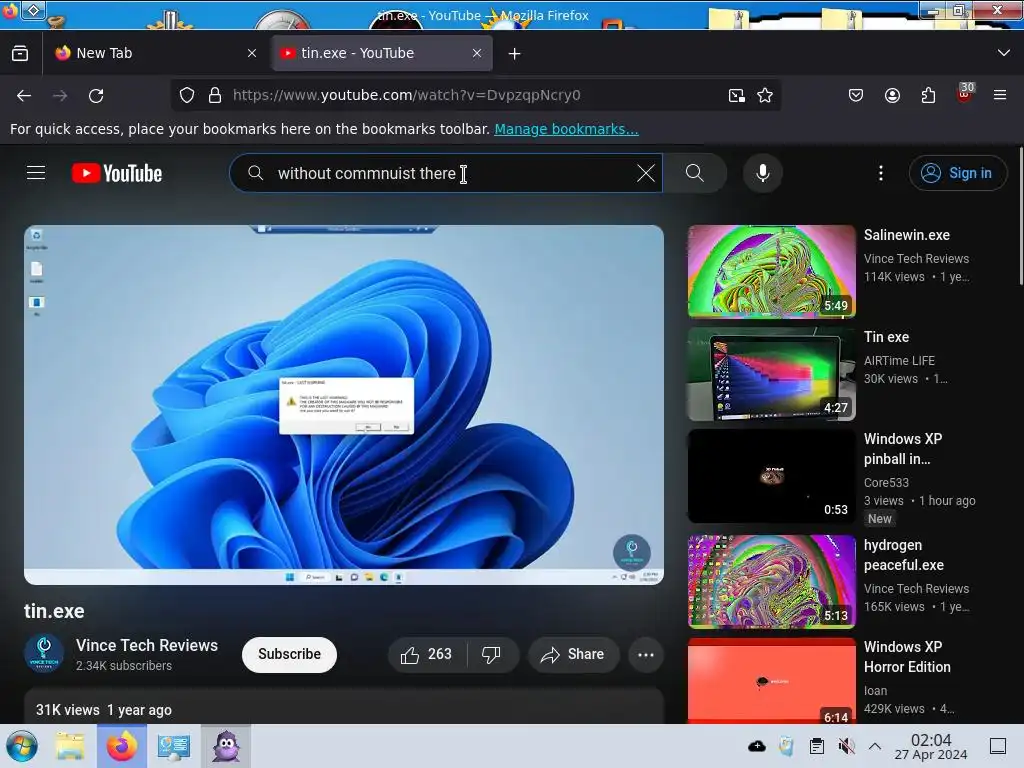Image resolution: width=1024 pixels, height=768 pixels.
Task: Close the tin.exe YouTube tab
Action: coord(477,53)
